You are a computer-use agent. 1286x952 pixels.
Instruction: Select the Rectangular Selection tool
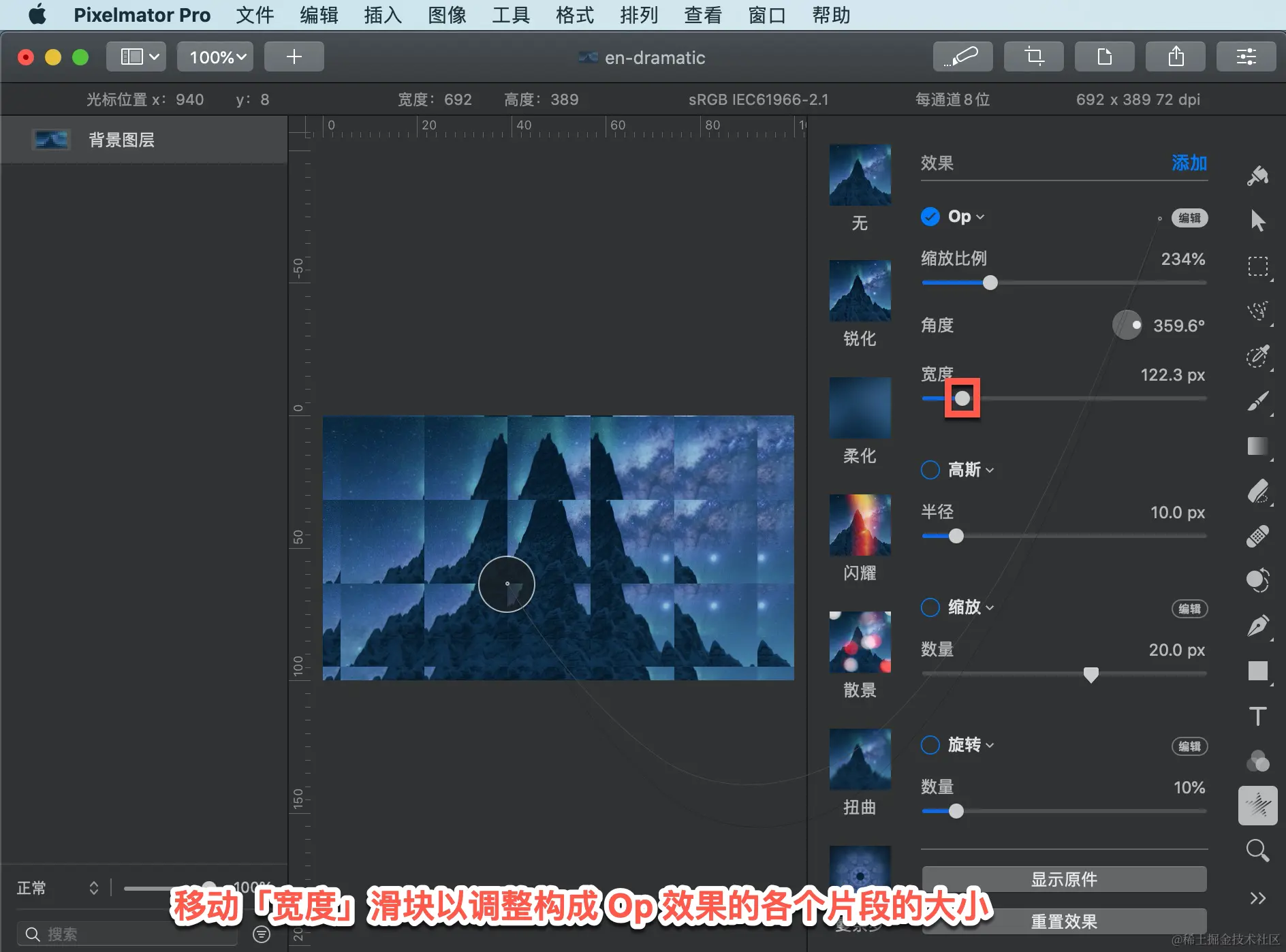(1257, 266)
